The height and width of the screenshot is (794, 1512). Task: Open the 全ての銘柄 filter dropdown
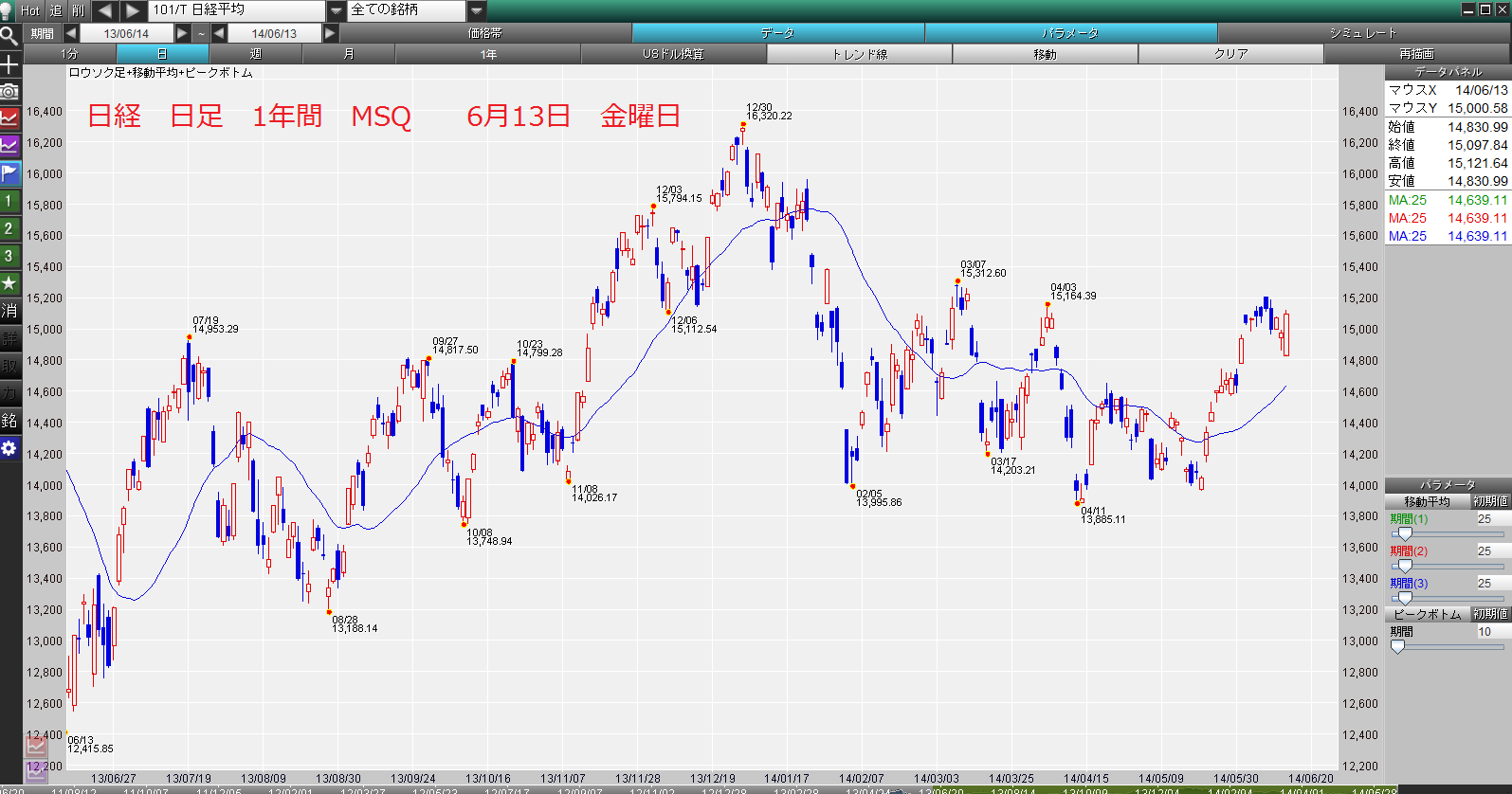(476, 10)
